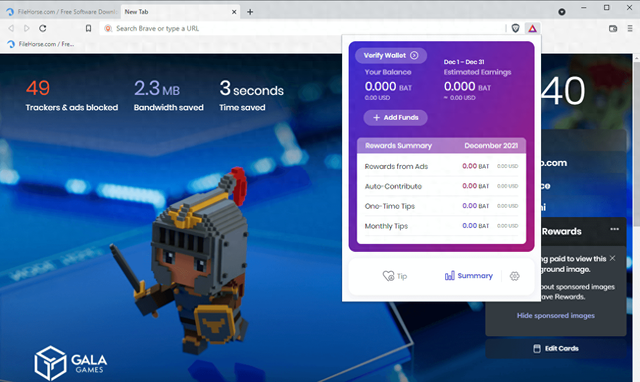The image size is (640, 382).
Task: Dismiss the sponsored image notification
Action: [612, 258]
